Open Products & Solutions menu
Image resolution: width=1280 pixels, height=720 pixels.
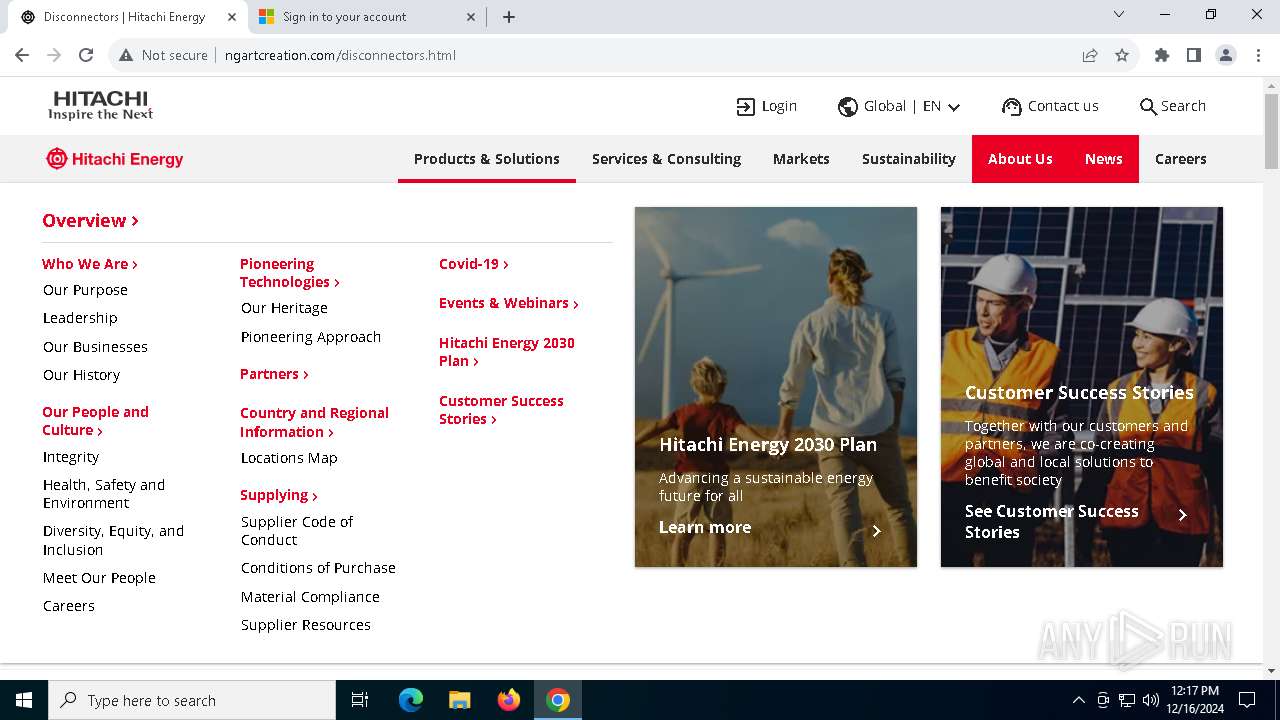coord(487,159)
